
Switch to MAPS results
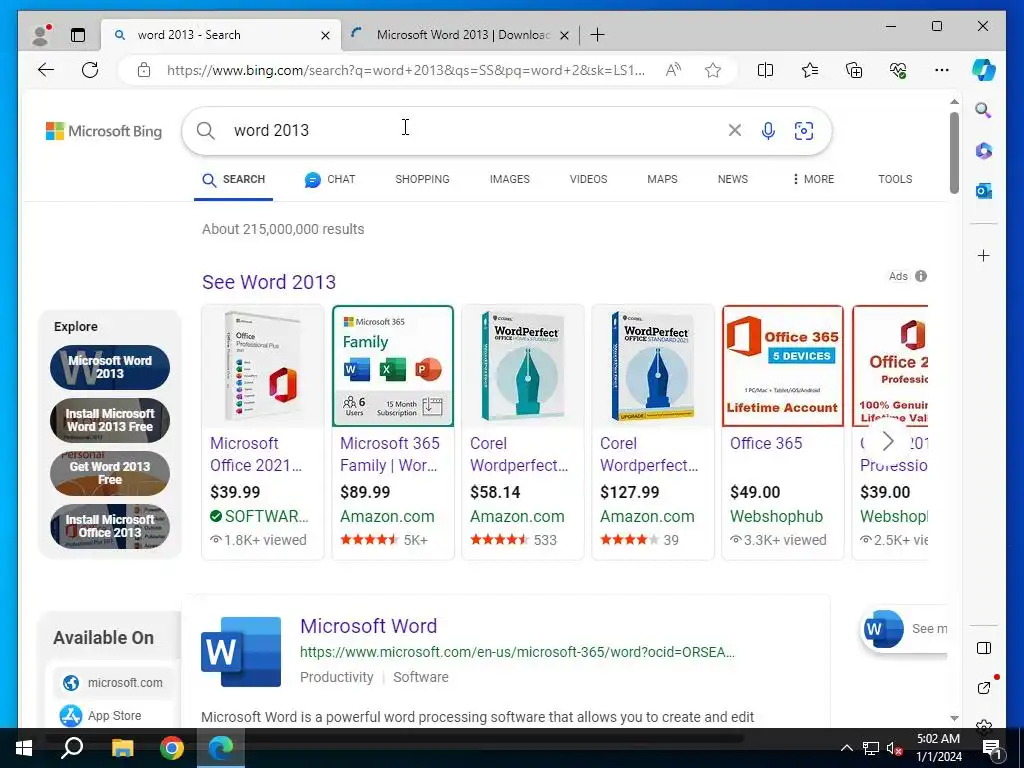click(x=662, y=179)
